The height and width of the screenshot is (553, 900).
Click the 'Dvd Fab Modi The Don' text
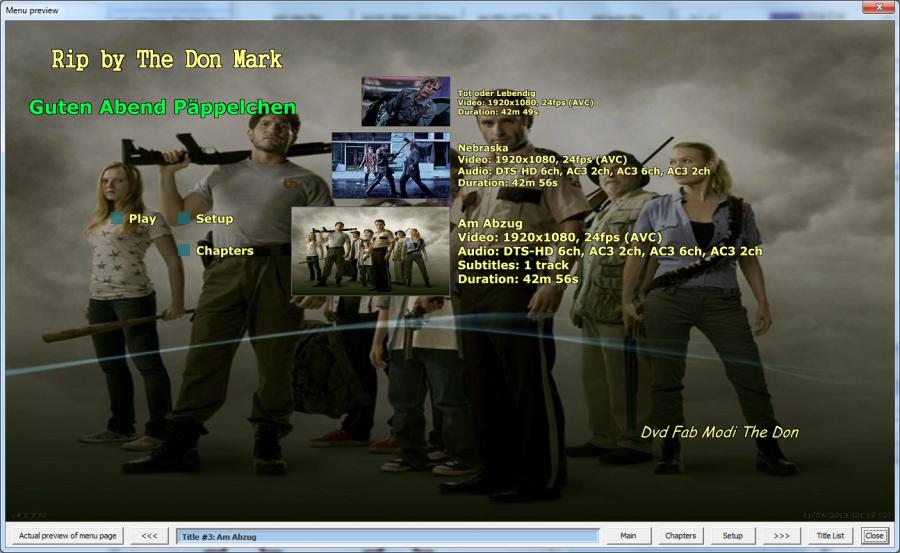[719, 432]
